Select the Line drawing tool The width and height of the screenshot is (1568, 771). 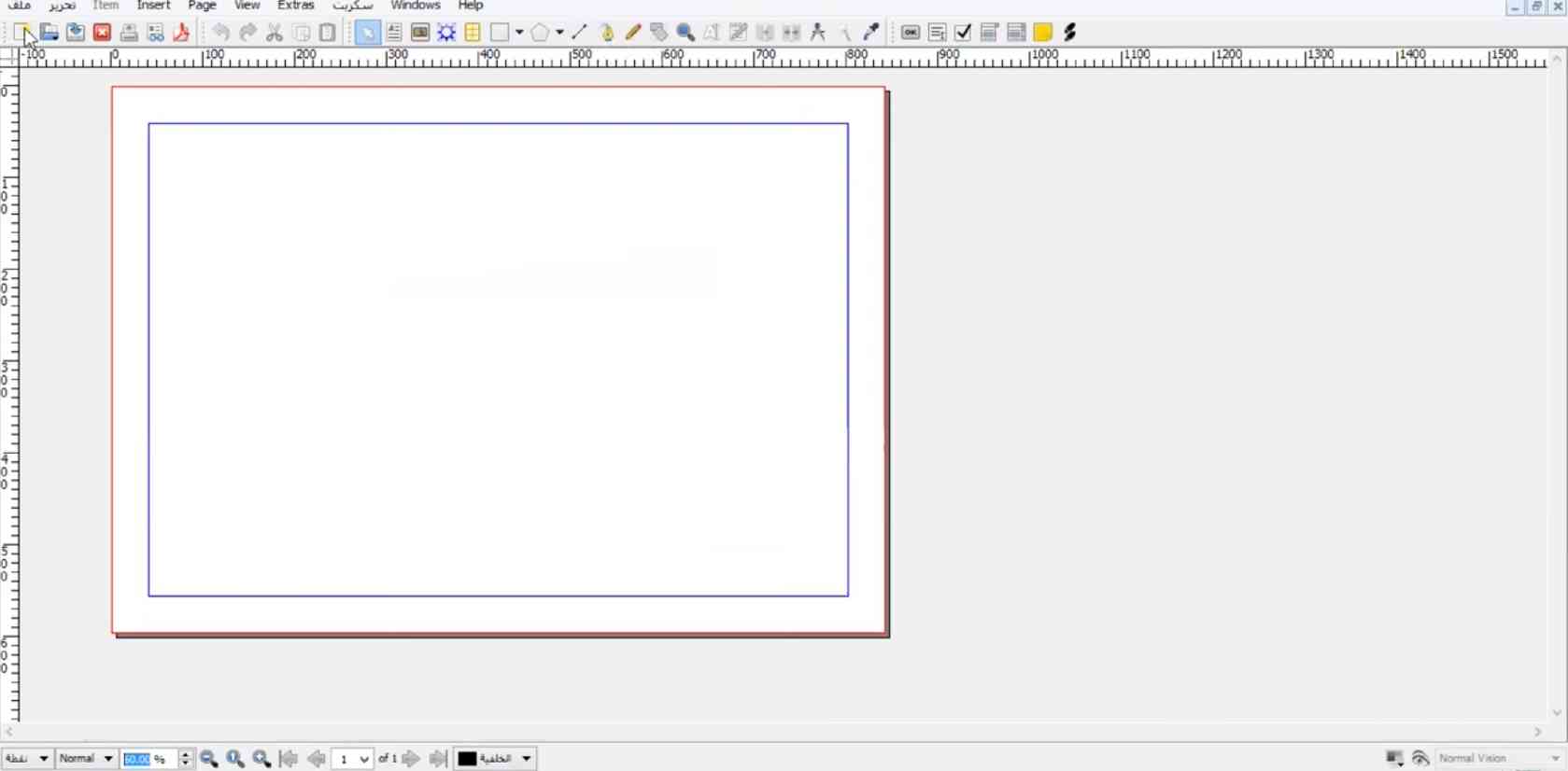(x=579, y=33)
